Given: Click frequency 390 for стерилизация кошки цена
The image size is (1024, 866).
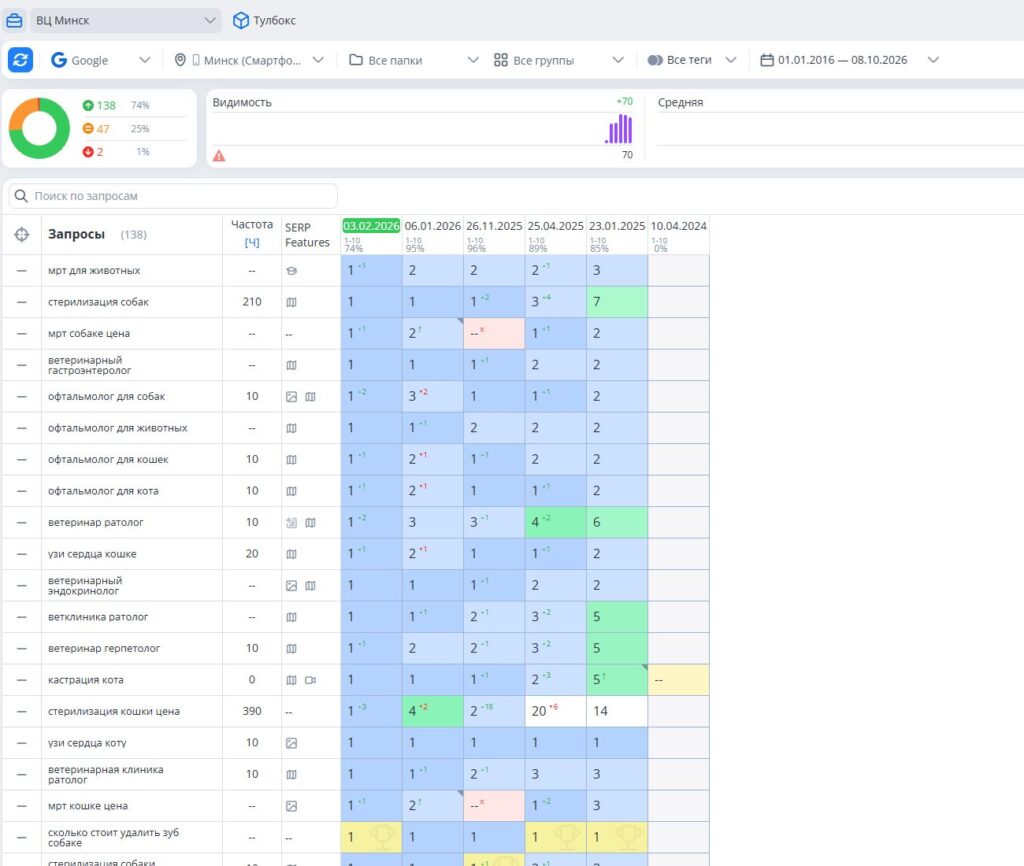Looking at the screenshot, I should coord(252,711).
